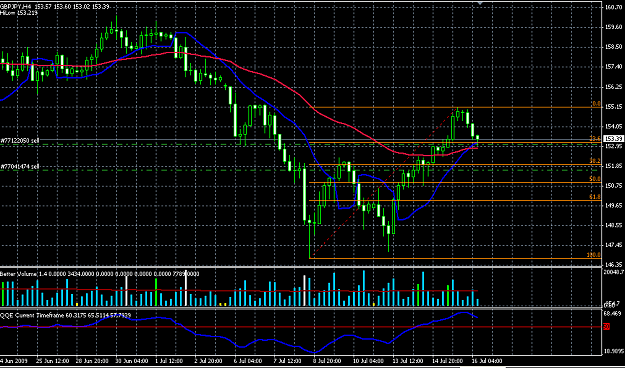Image resolution: width=625 pixels, height=368 pixels.
Task: Click the 152.95 price scale value
Action: click(x=614, y=146)
